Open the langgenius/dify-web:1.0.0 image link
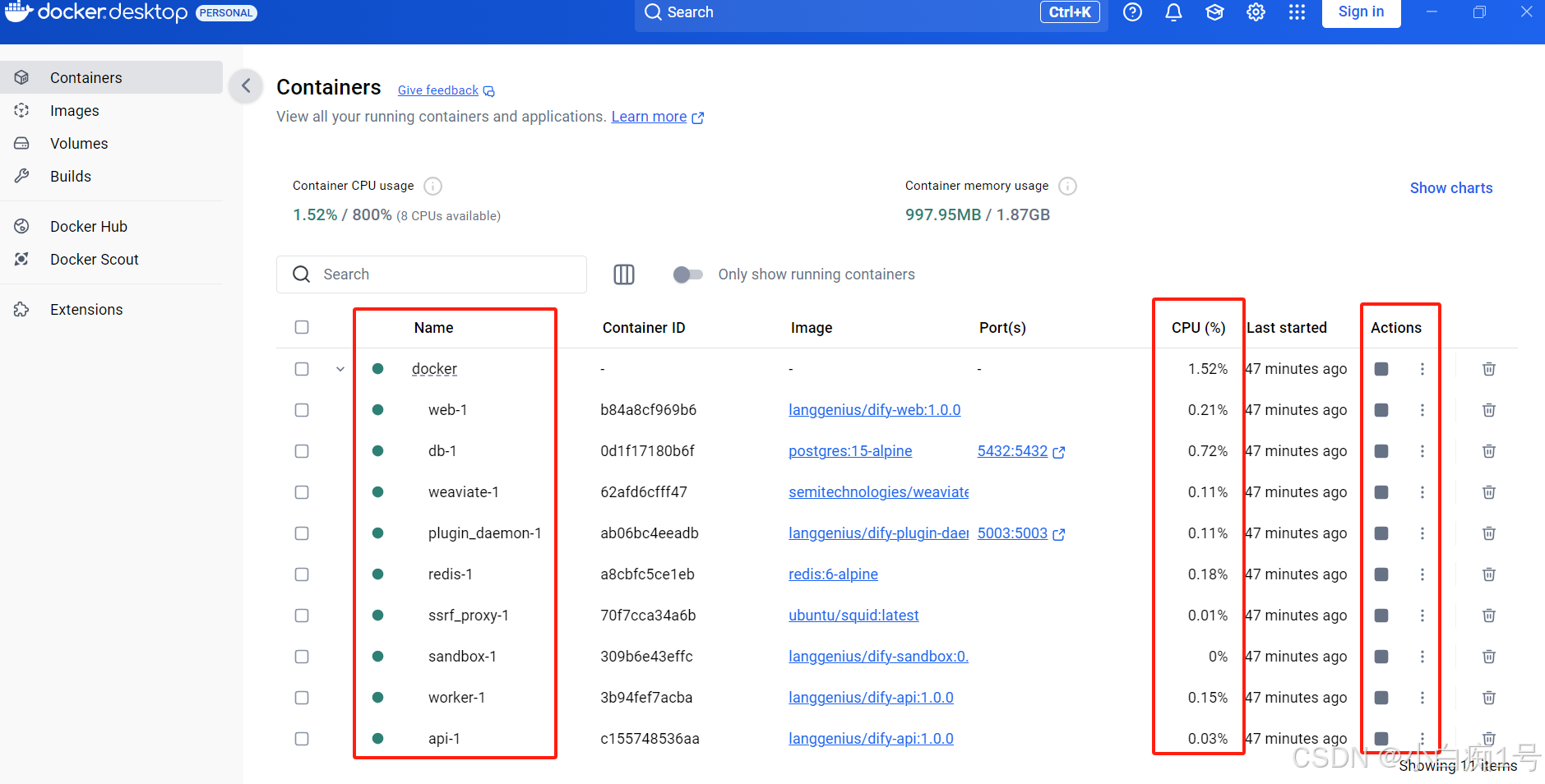Screen dimensions: 1545x784 [x=874, y=410]
